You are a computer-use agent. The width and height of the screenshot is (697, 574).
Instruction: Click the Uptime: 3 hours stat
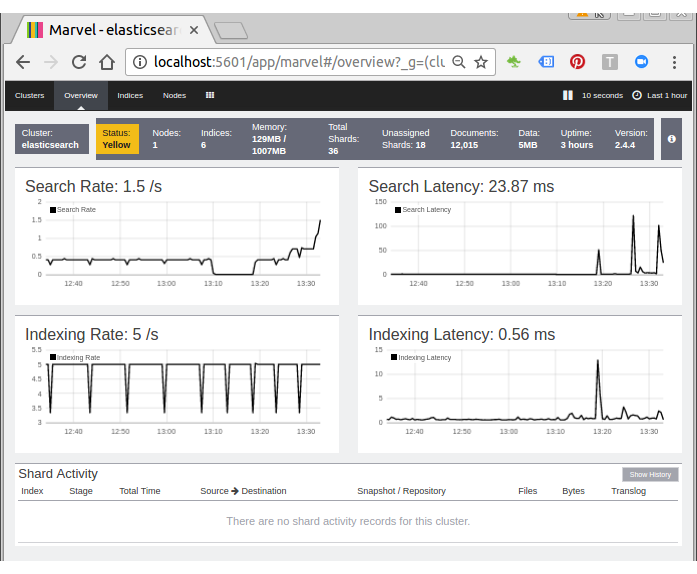click(x=577, y=139)
